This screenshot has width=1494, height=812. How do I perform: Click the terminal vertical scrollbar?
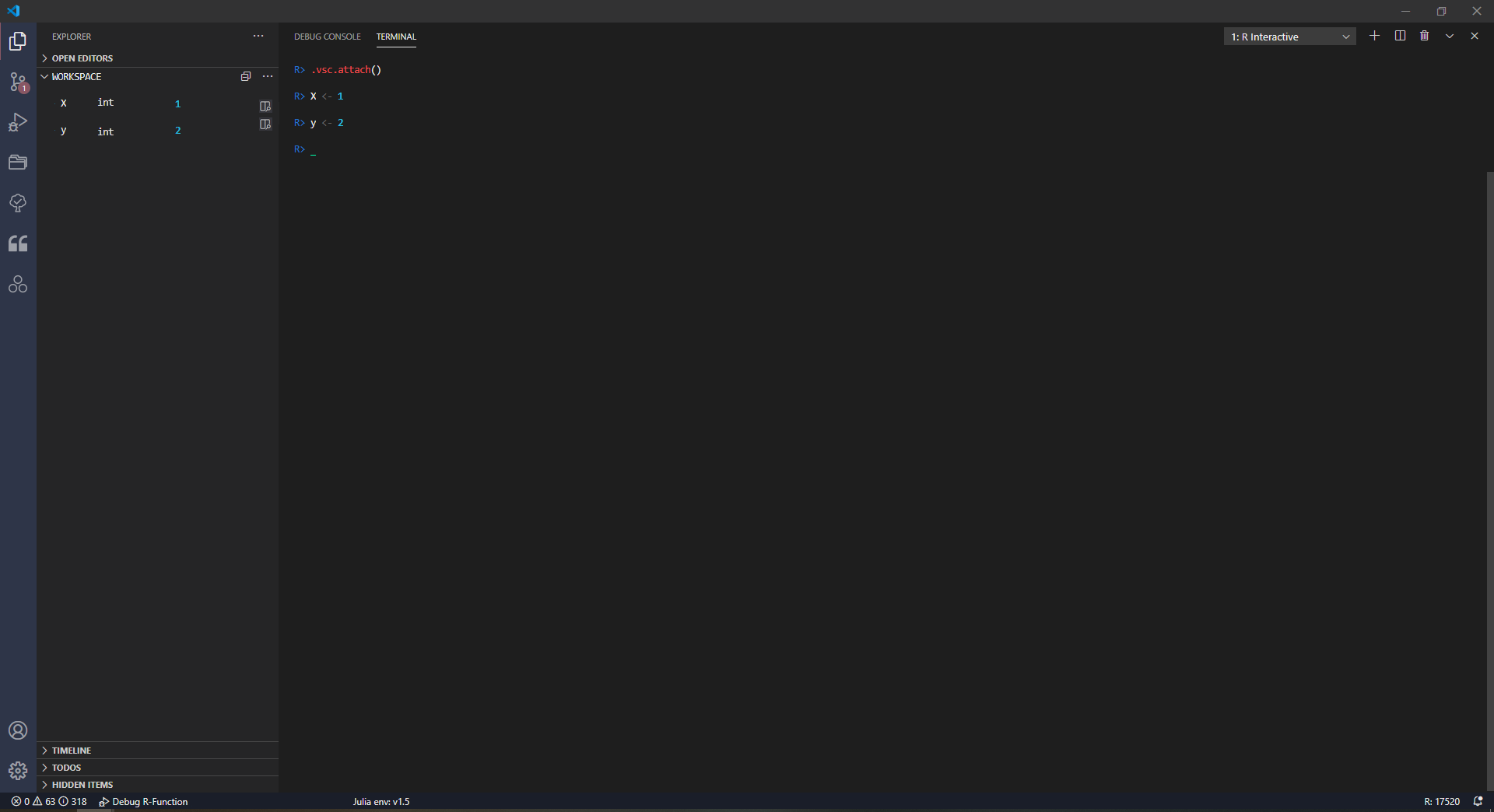pos(1489,481)
